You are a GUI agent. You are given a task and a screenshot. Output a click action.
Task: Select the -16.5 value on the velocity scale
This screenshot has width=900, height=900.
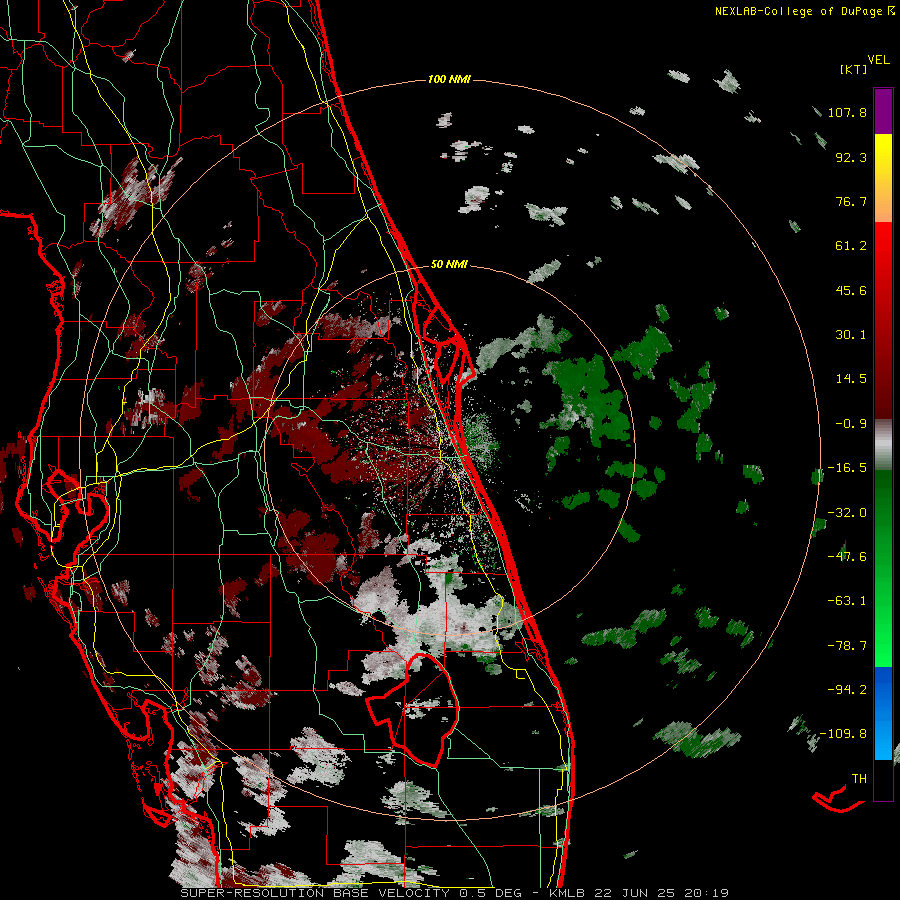tap(847, 468)
